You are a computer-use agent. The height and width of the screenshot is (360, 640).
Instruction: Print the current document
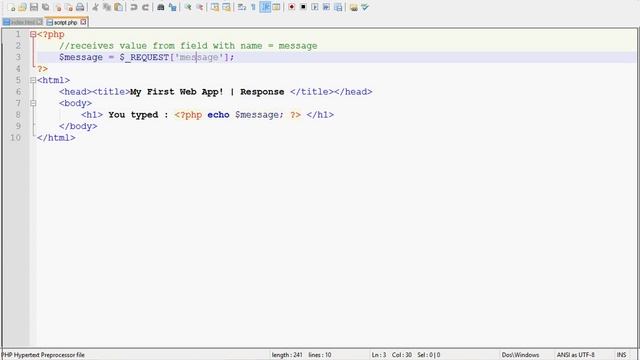tap(80, 7)
